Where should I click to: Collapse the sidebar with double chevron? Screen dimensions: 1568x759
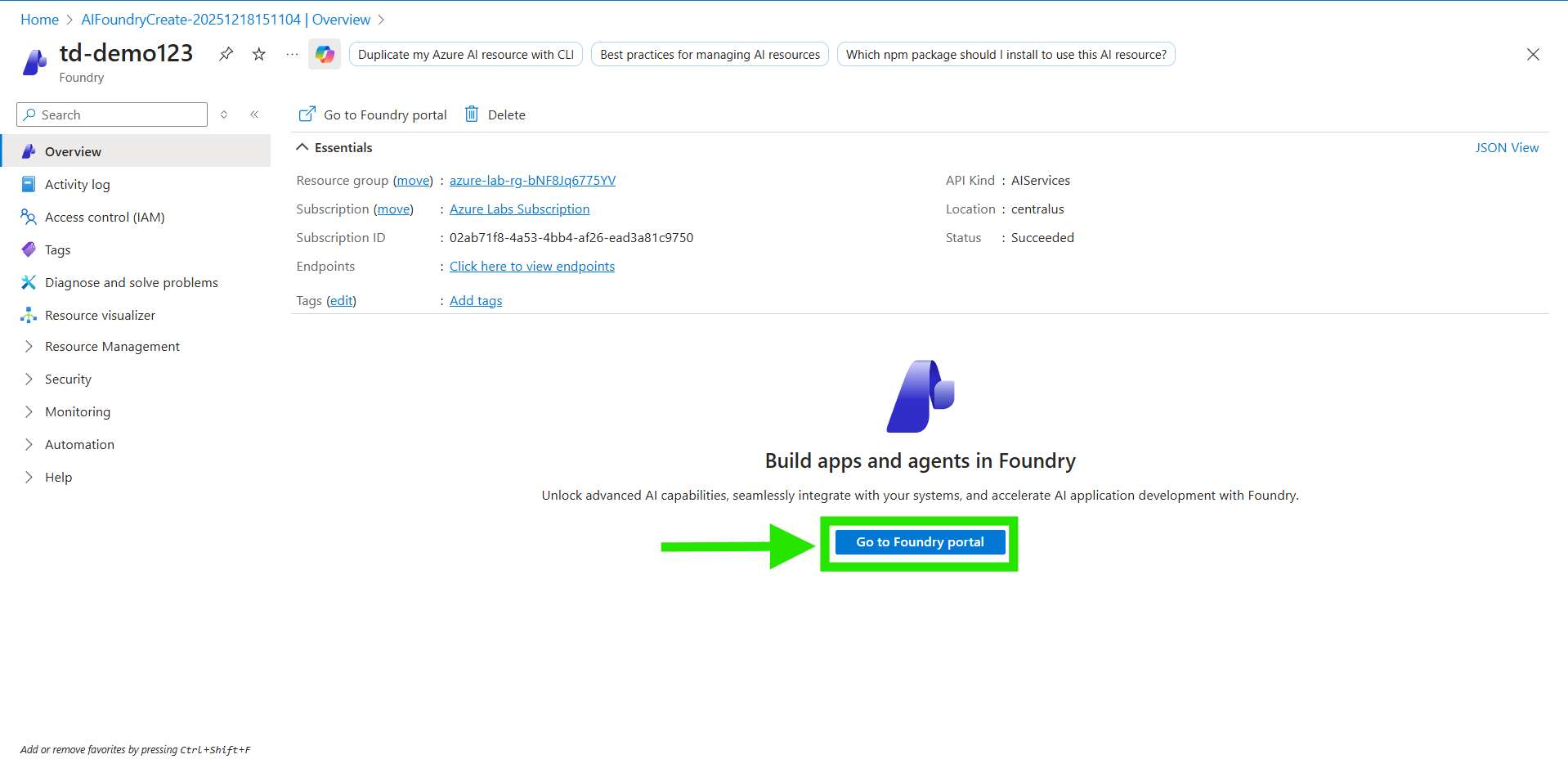(x=254, y=115)
